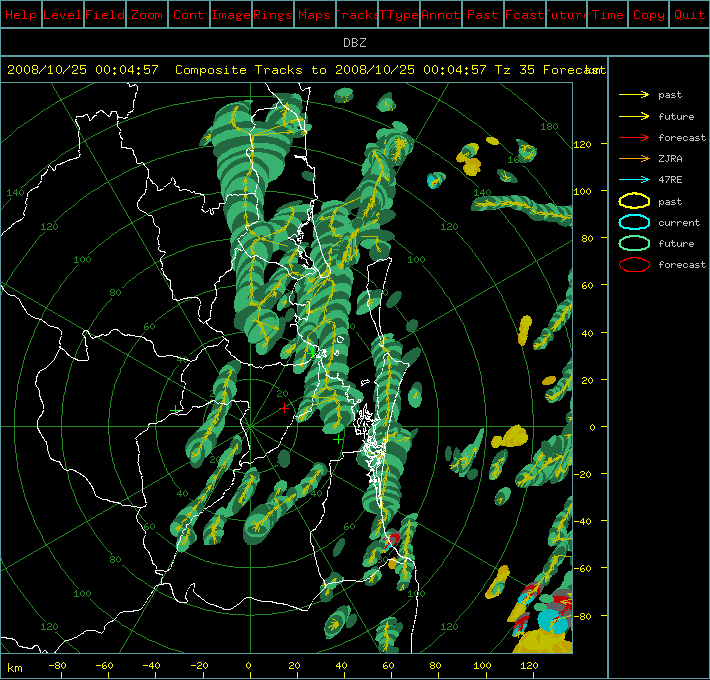
Task: Click the Level button in top bar
Action: click(63, 15)
